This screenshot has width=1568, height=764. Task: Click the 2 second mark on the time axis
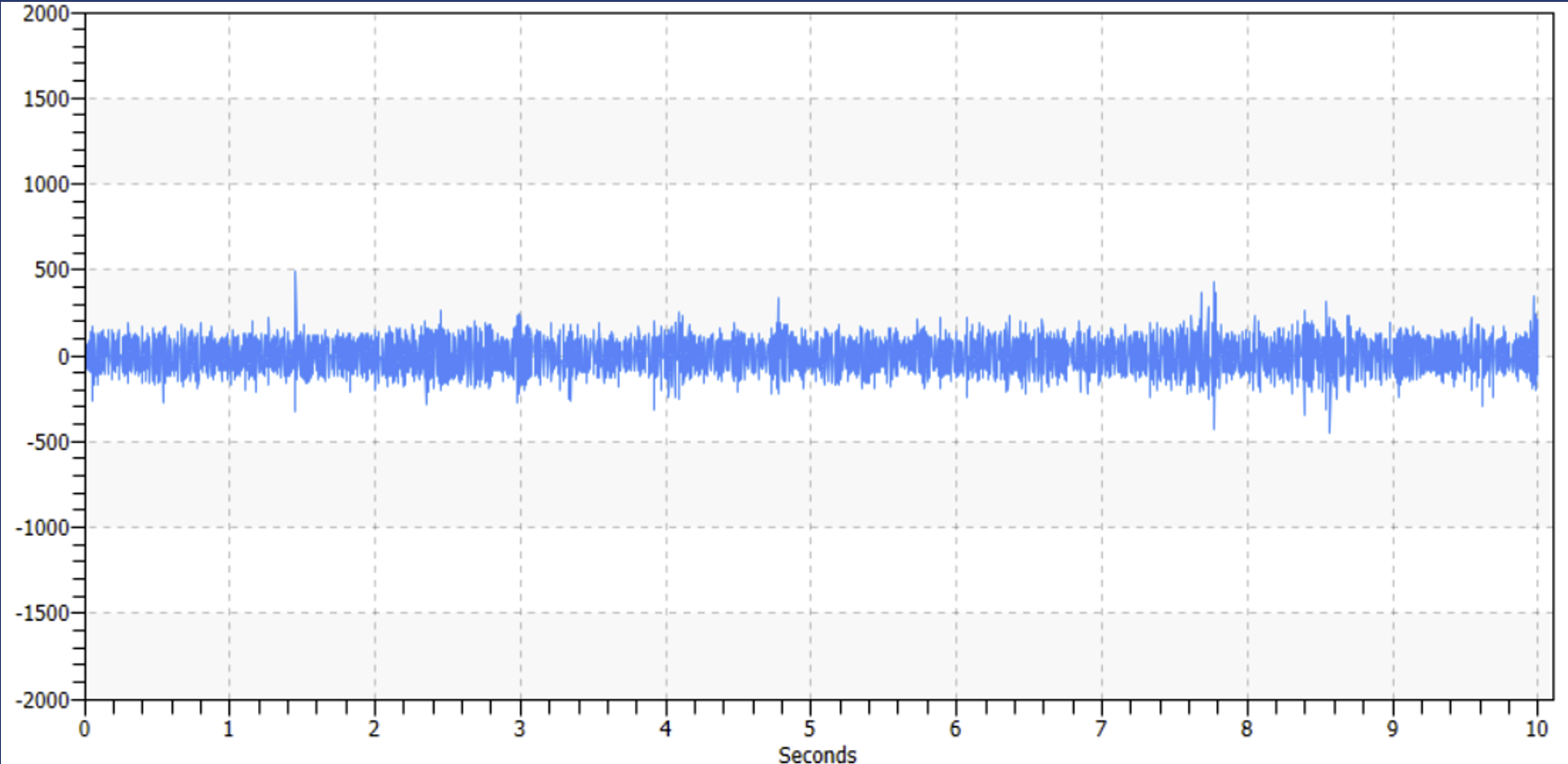pyautogui.click(x=374, y=729)
